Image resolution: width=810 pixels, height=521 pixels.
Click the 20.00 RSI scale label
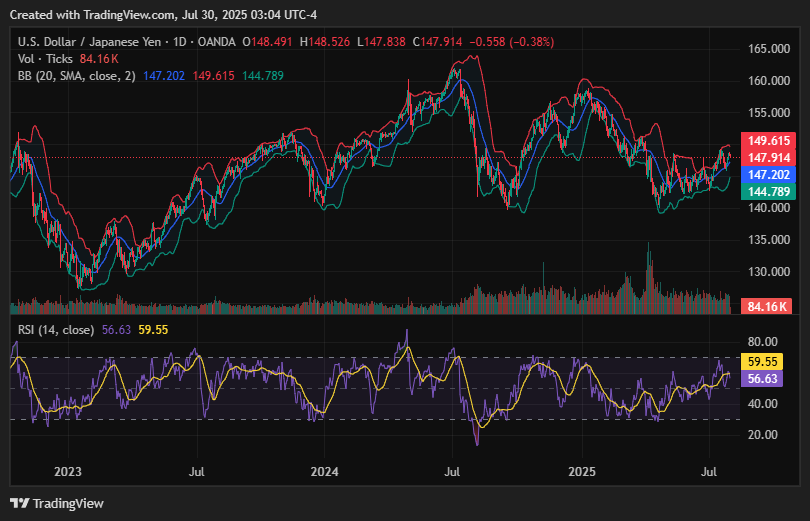763,435
